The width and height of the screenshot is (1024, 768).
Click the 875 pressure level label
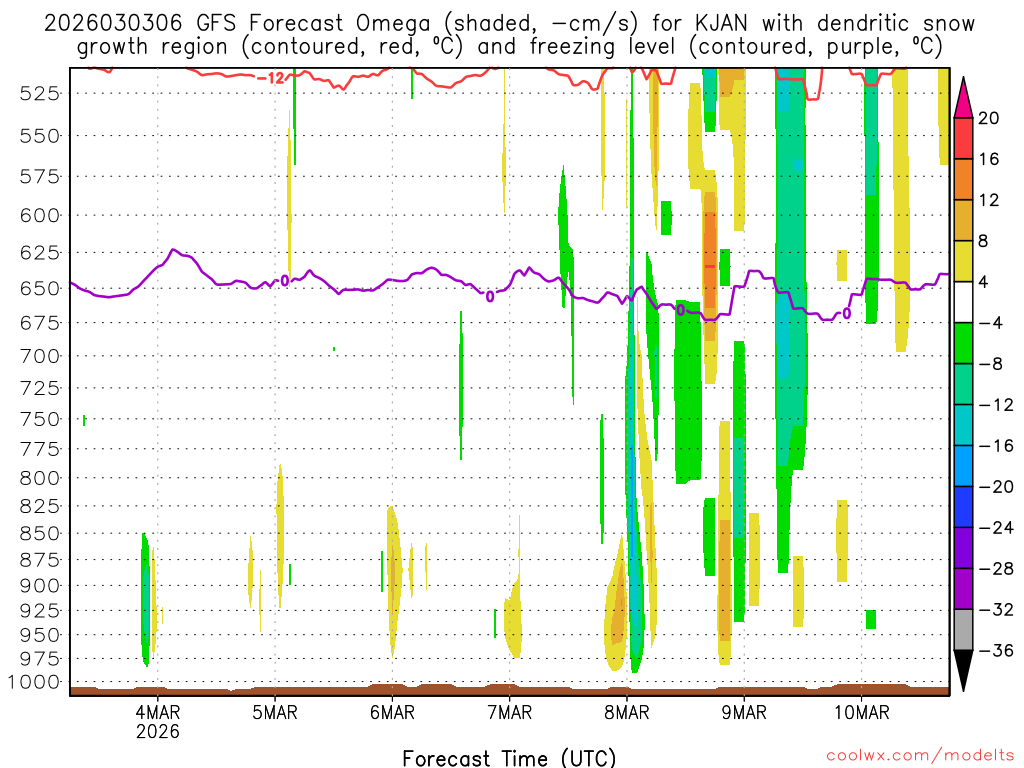pos(39,560)
